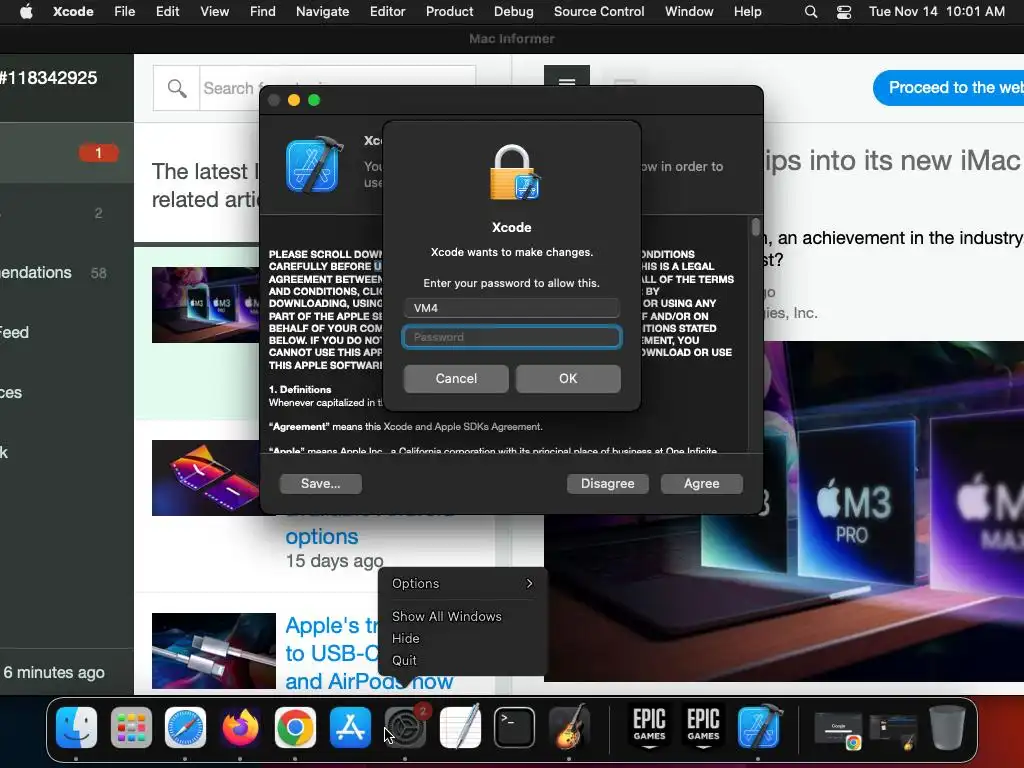
Task: Open Launchpad from the Dock
Action: [131, 727]
